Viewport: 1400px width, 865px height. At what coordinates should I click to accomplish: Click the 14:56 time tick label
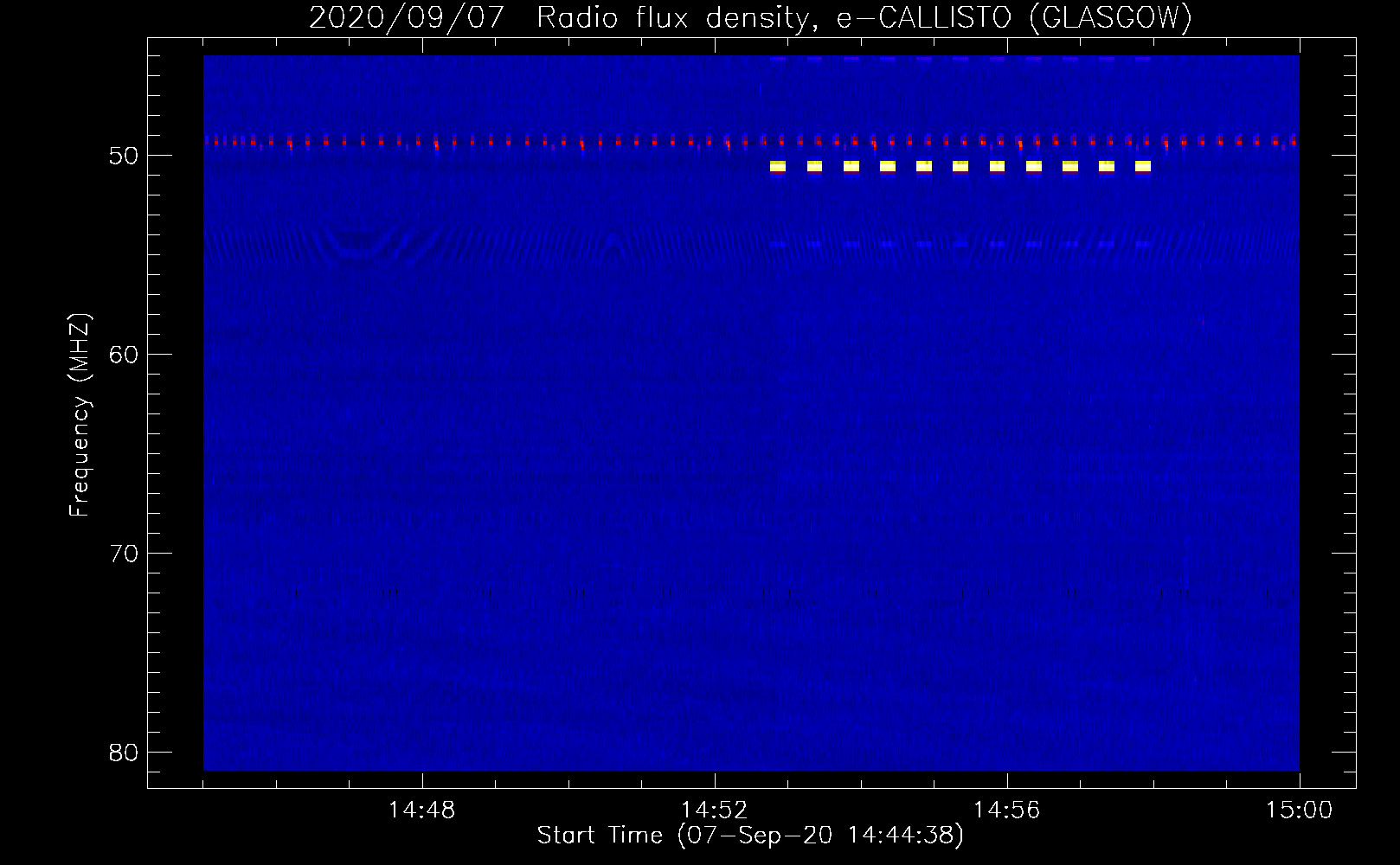1007,811
